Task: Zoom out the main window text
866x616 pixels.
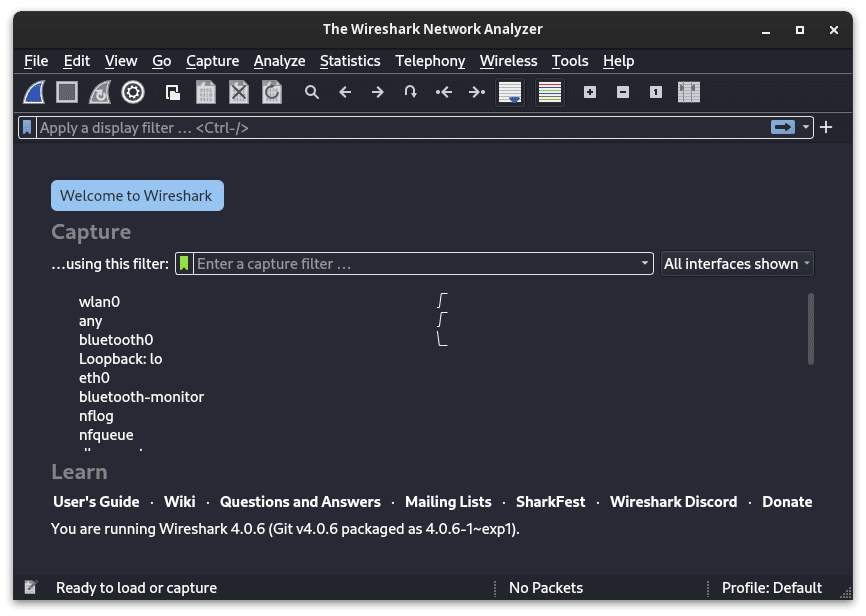Action: 623,92
